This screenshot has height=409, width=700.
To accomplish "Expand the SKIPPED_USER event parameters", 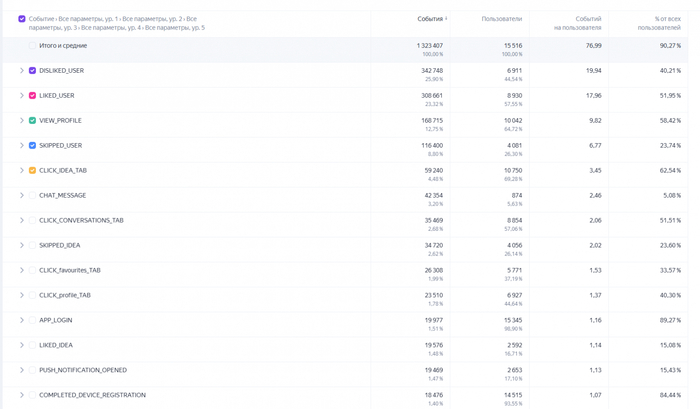I will click(x=22, y=146).
